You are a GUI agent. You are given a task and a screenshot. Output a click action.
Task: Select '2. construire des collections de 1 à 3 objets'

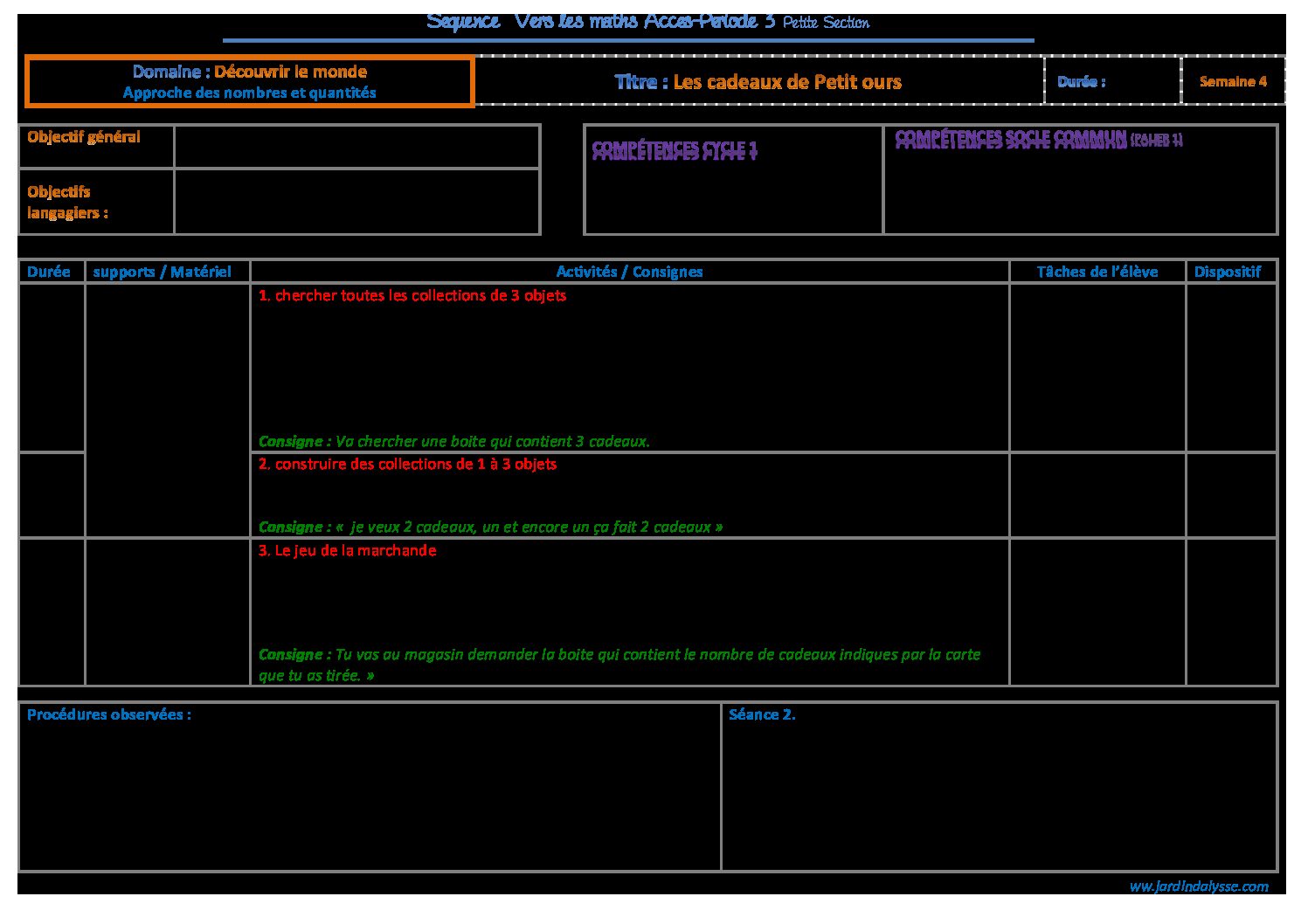click(x=407, y=464)
